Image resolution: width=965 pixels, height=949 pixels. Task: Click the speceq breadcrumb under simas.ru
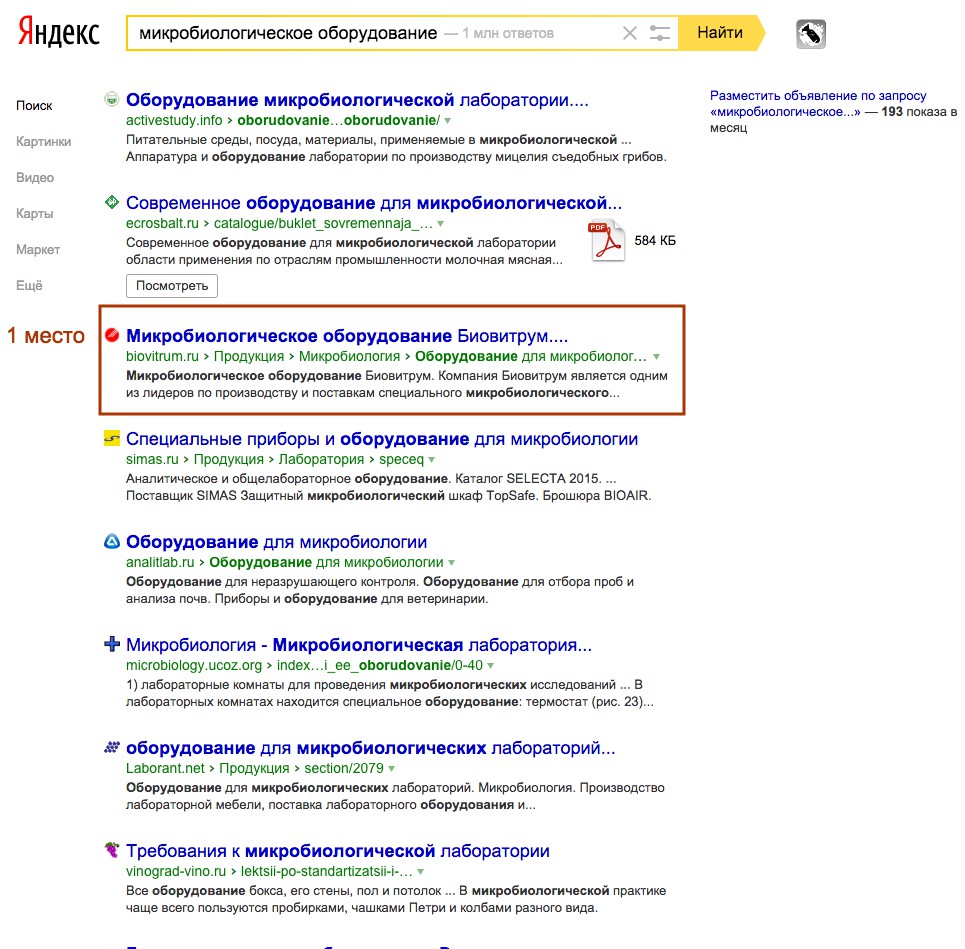click(x=401, y=460)
